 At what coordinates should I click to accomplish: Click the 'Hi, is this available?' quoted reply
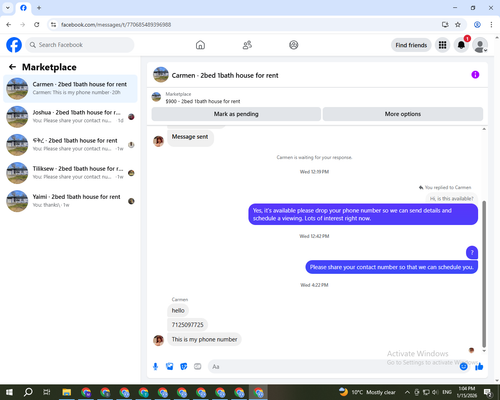pos(452,199)
